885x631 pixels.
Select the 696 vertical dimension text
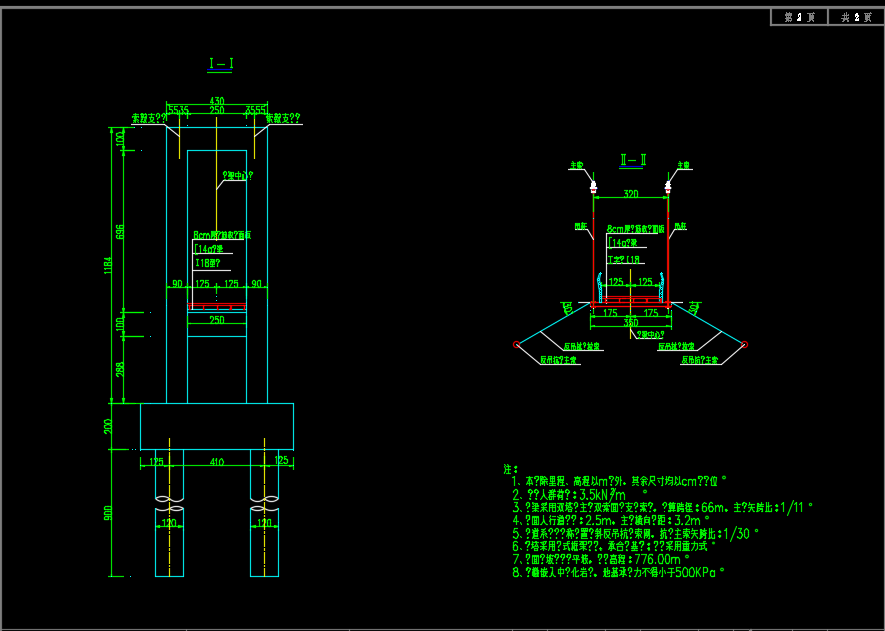[x=121, y=232]
